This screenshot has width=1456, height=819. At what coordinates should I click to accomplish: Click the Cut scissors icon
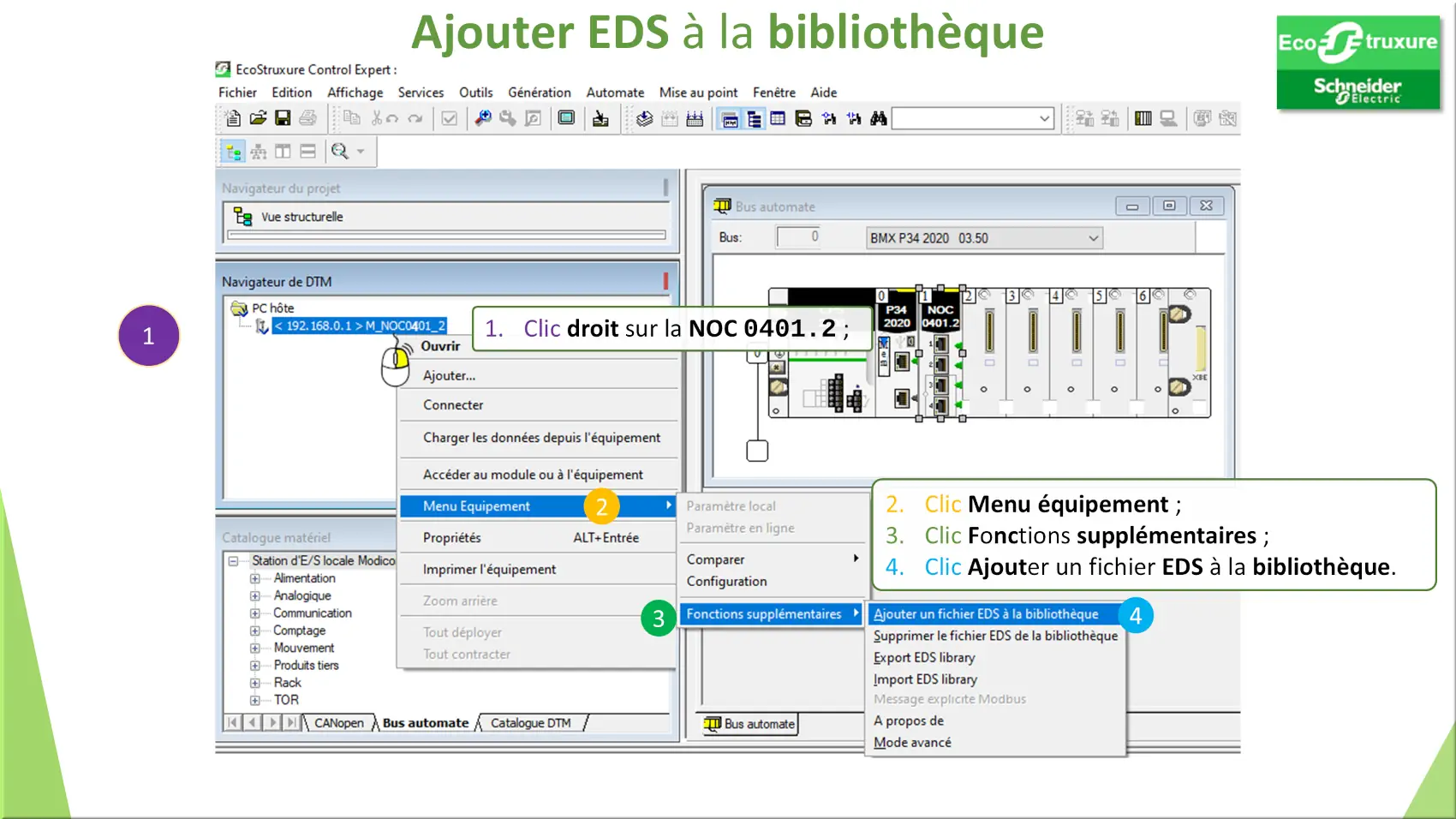tap(376, 118)
